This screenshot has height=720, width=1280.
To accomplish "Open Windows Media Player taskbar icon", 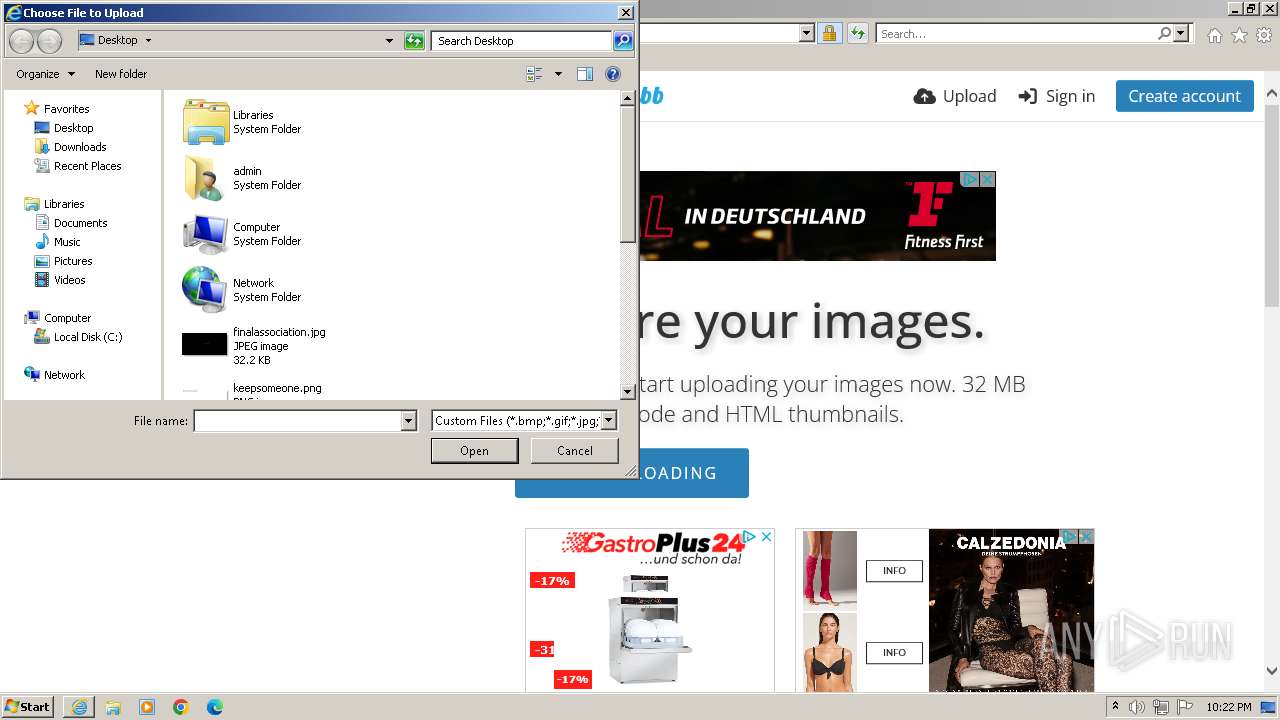I will (x=147, y=707).
